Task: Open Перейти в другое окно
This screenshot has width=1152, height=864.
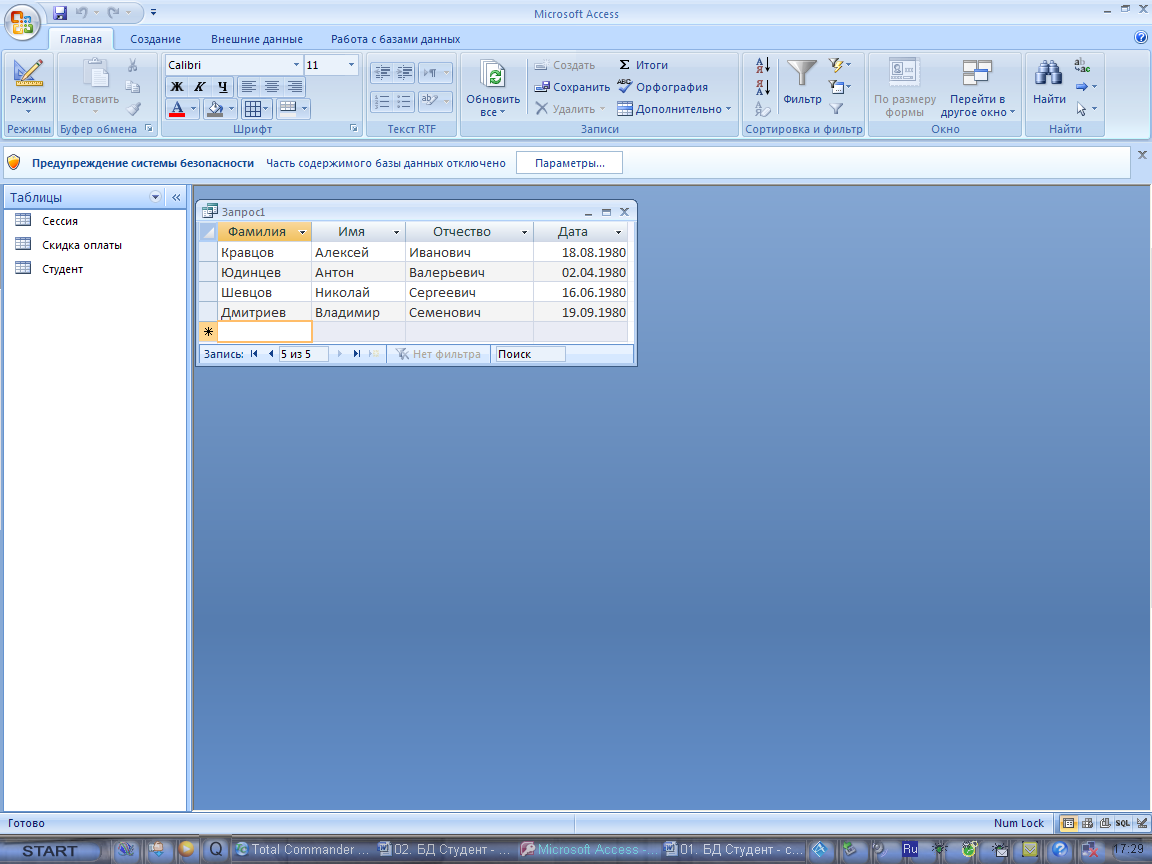Action: point(977,87)
